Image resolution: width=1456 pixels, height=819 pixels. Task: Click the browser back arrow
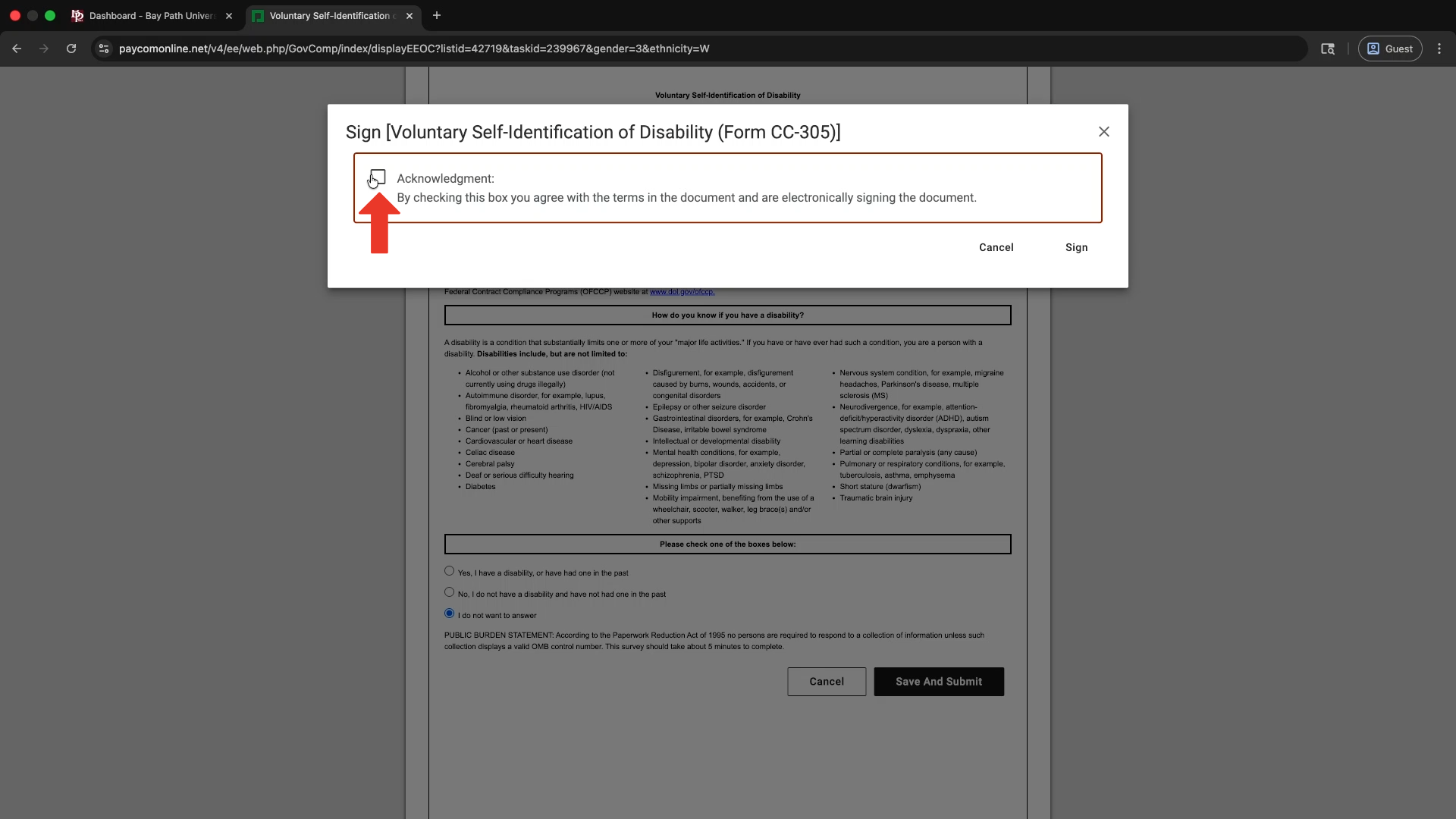17,49
